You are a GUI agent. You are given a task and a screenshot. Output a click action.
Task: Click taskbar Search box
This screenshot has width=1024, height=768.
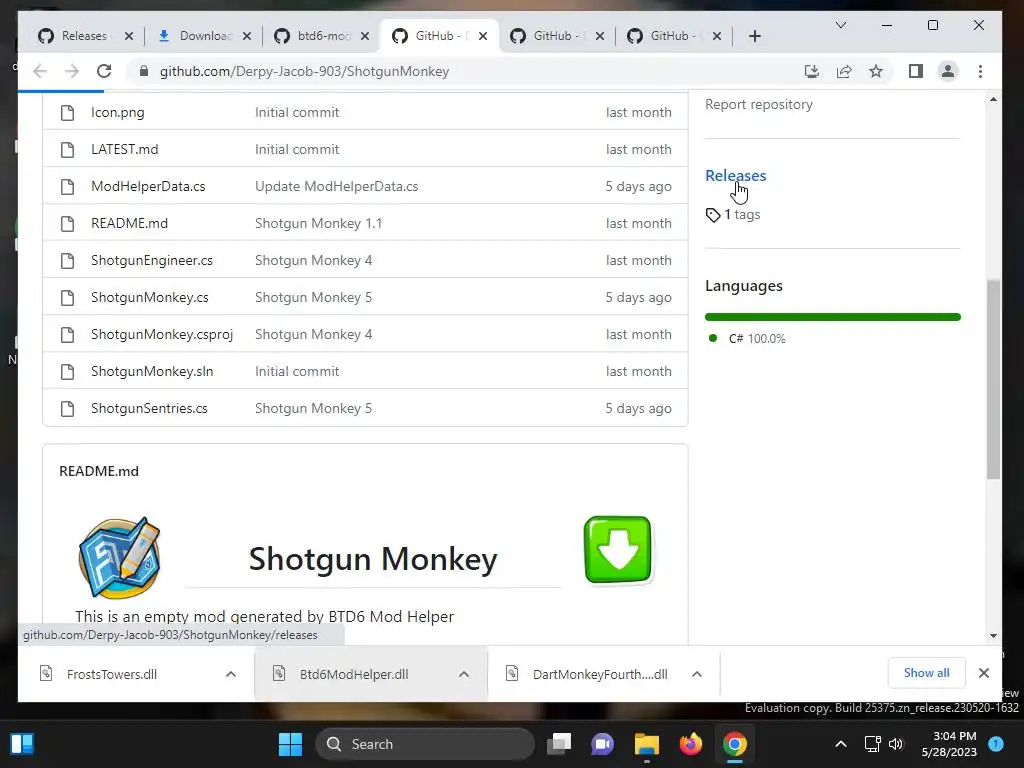click(425, 744)
